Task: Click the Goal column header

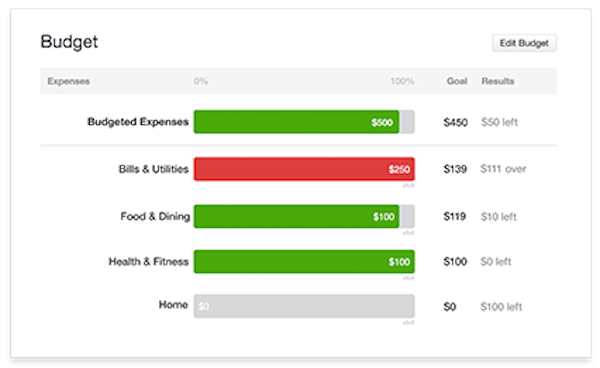Action: point(457,81)
